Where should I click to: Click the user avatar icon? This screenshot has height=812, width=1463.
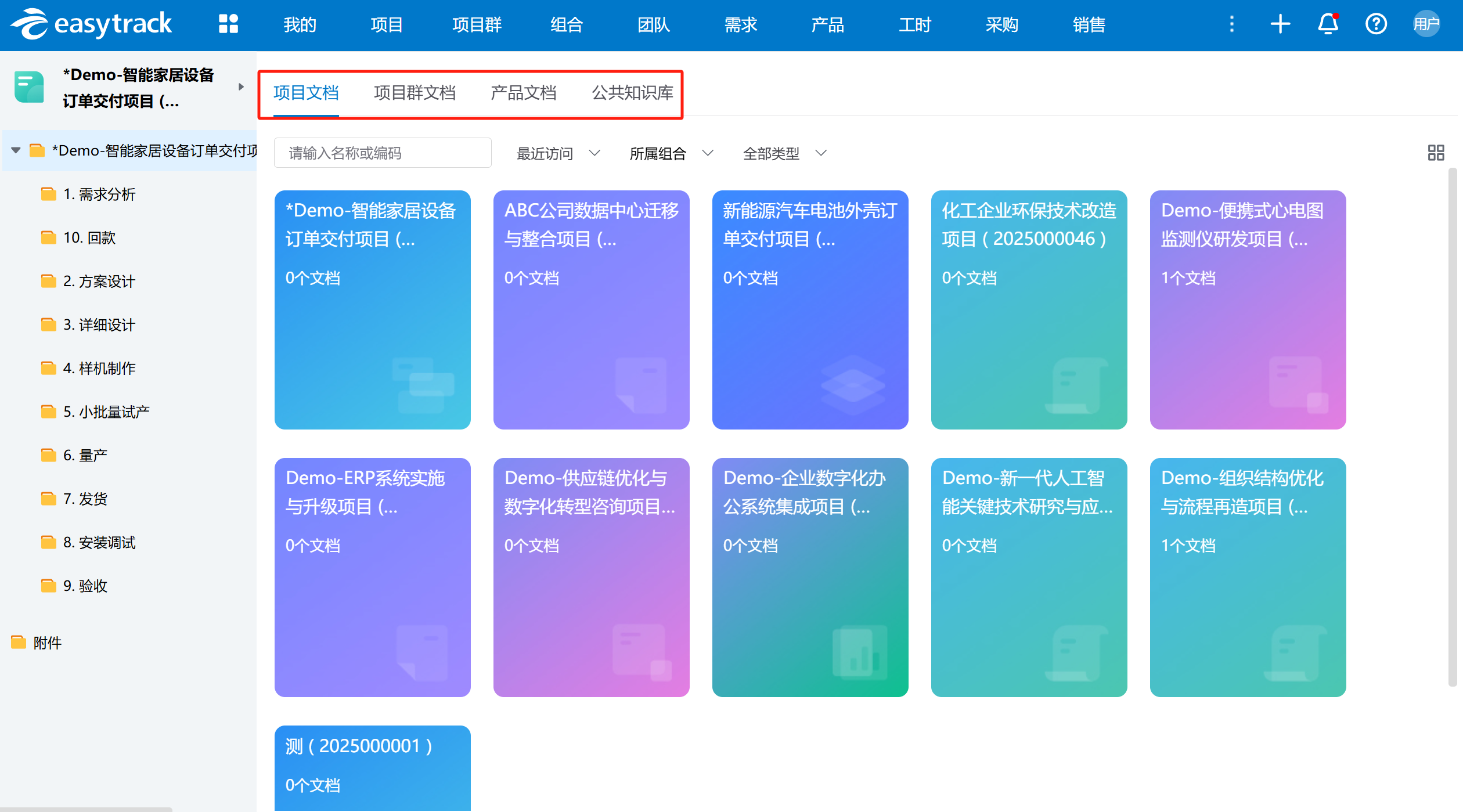(x=1425, y=24)
